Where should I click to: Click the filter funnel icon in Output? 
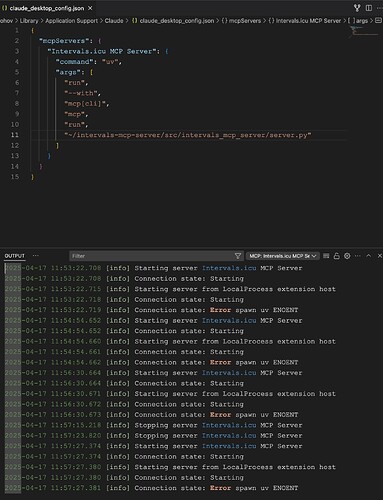point(238,256)
